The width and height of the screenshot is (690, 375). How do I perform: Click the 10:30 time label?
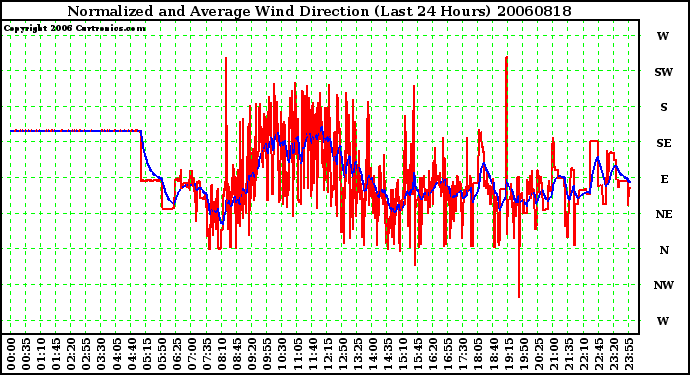tap(282, 354)
